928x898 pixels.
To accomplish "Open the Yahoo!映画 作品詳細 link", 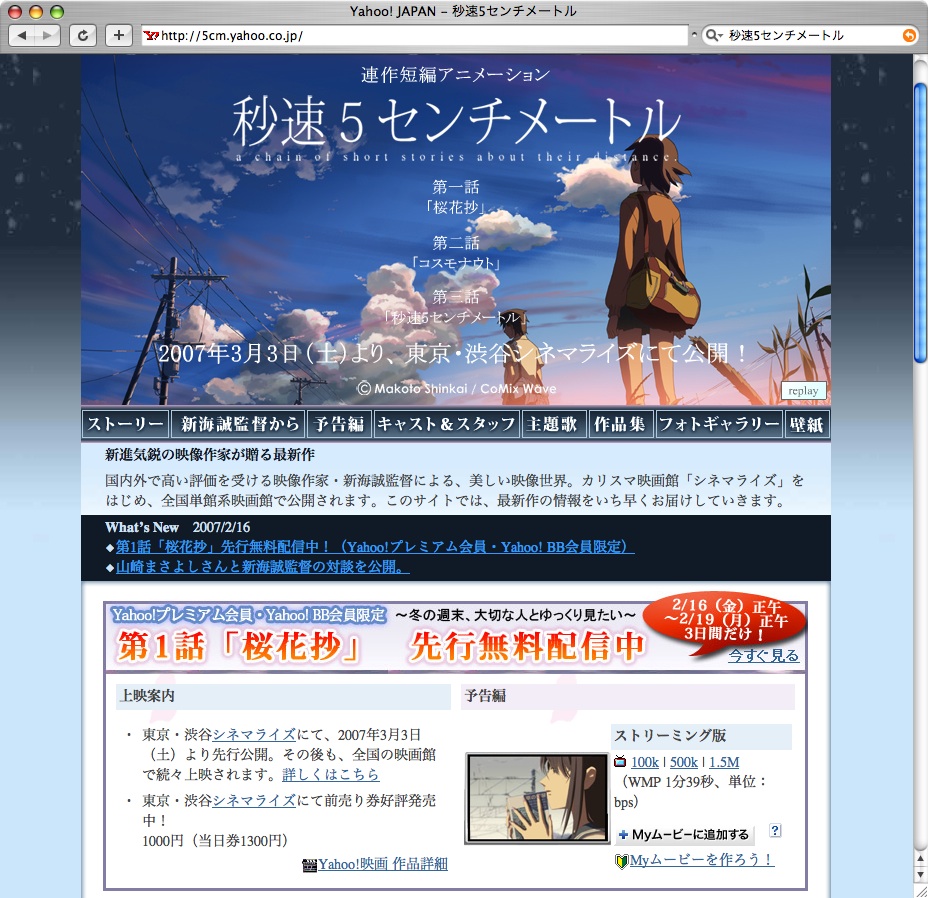I will (x=383, y=864).
